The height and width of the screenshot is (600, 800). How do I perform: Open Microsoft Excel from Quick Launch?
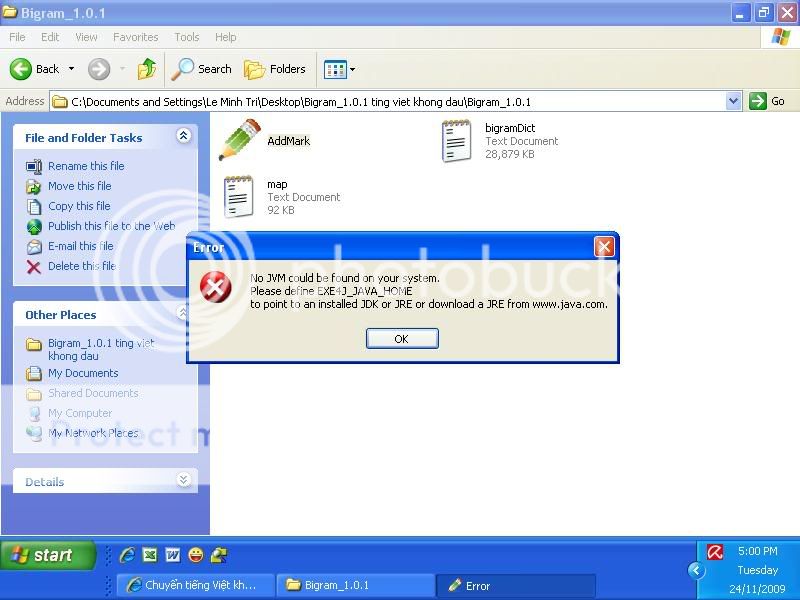point(150,554)
